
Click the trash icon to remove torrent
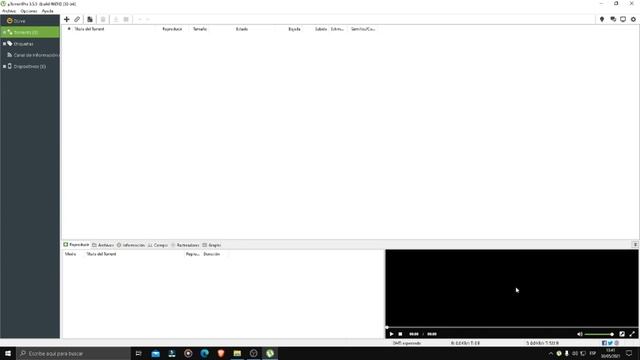pos(103,19)
